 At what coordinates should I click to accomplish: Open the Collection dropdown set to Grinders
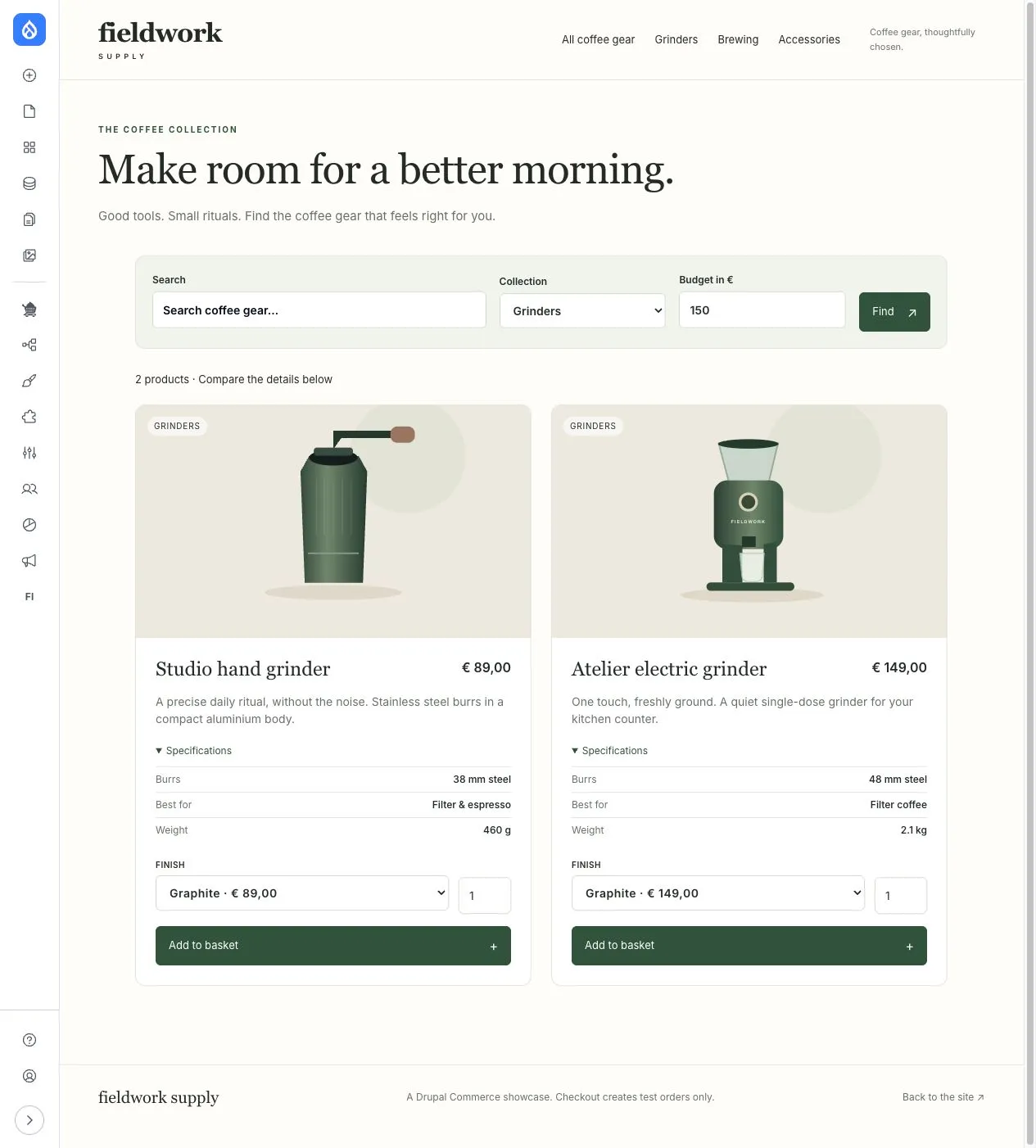pyautogui.click(x=582, y=311)
